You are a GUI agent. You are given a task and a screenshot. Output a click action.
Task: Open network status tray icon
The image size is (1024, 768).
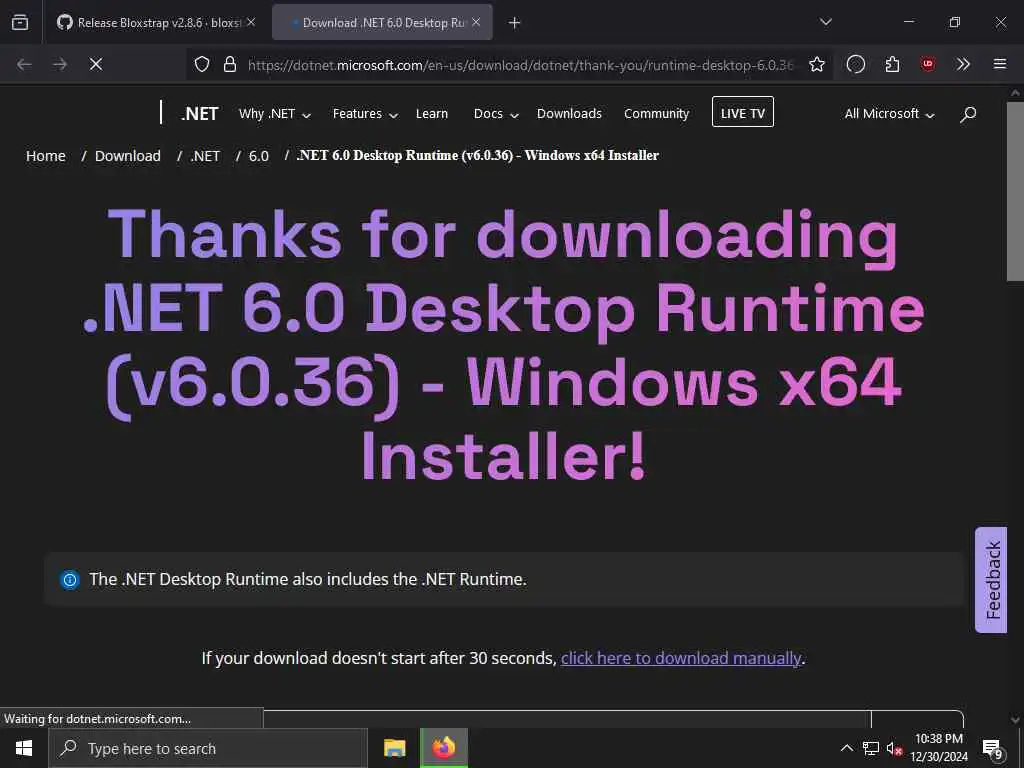pyautogui.click(x=871, y=748)
